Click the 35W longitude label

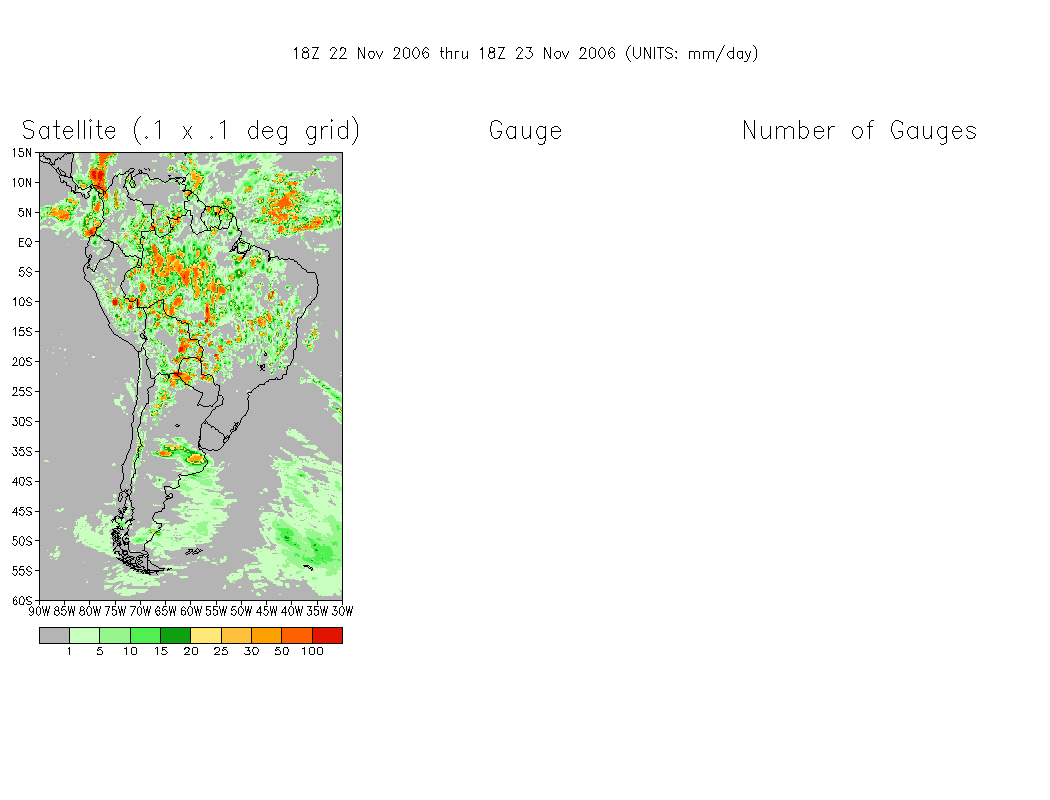point(317,611)
